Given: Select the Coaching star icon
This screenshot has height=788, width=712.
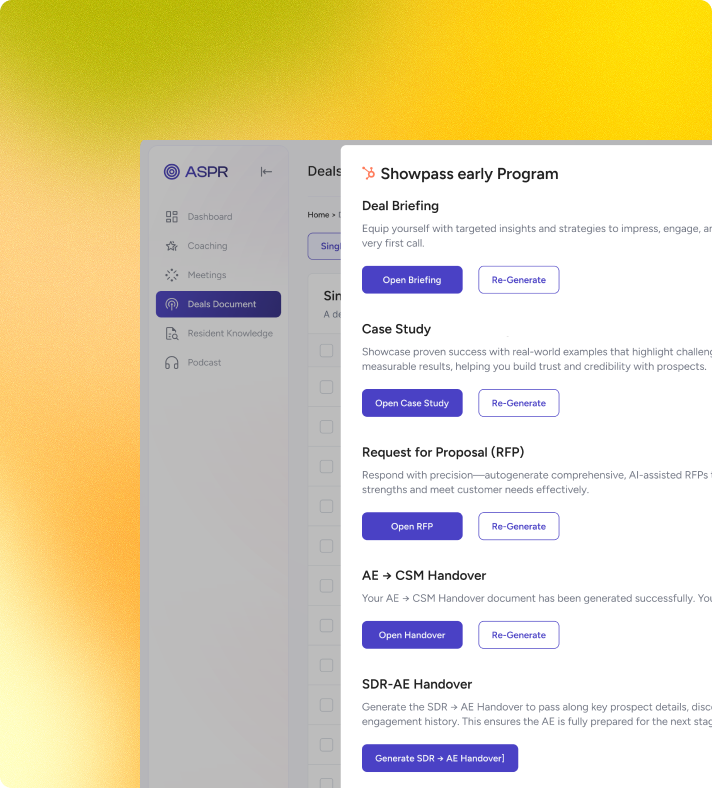Looking at the screenshot, I should pyautogui.click(x=172, y=246).
